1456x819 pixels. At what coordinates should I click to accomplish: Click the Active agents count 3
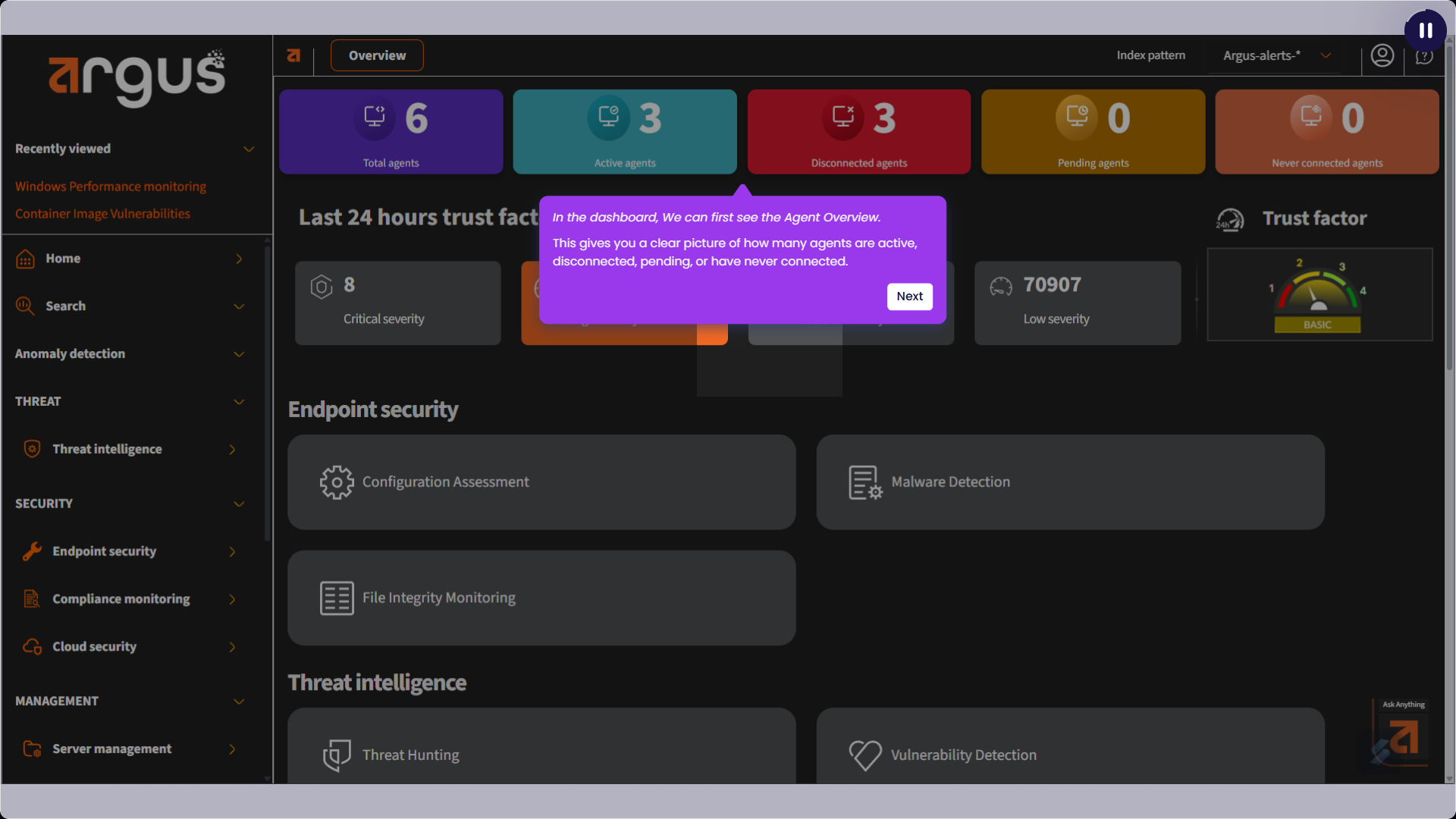[650, 118]
